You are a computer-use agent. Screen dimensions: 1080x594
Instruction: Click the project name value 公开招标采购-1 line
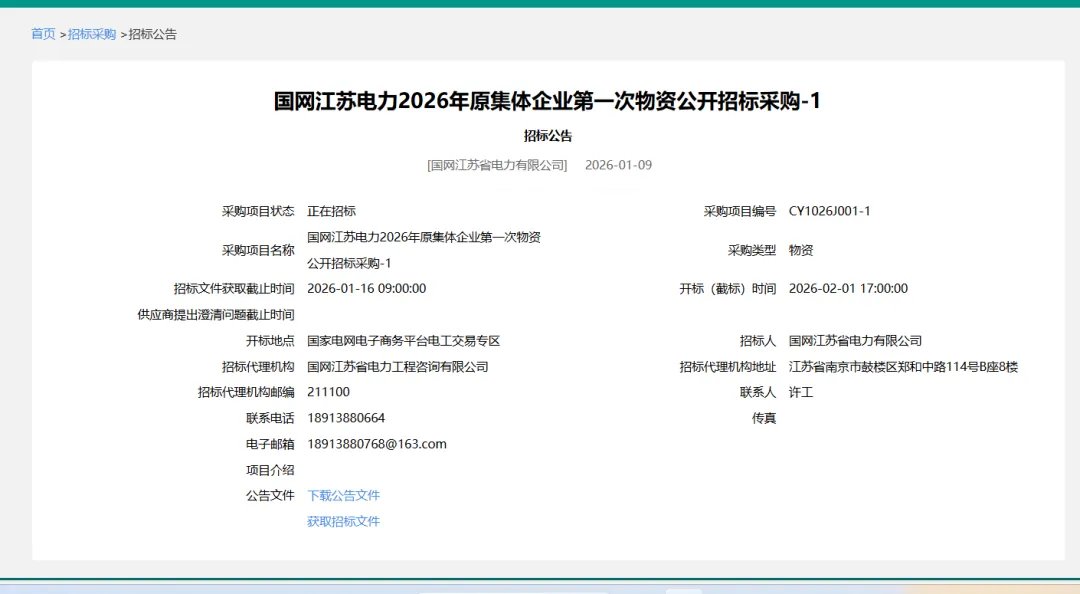click(349, 263)
